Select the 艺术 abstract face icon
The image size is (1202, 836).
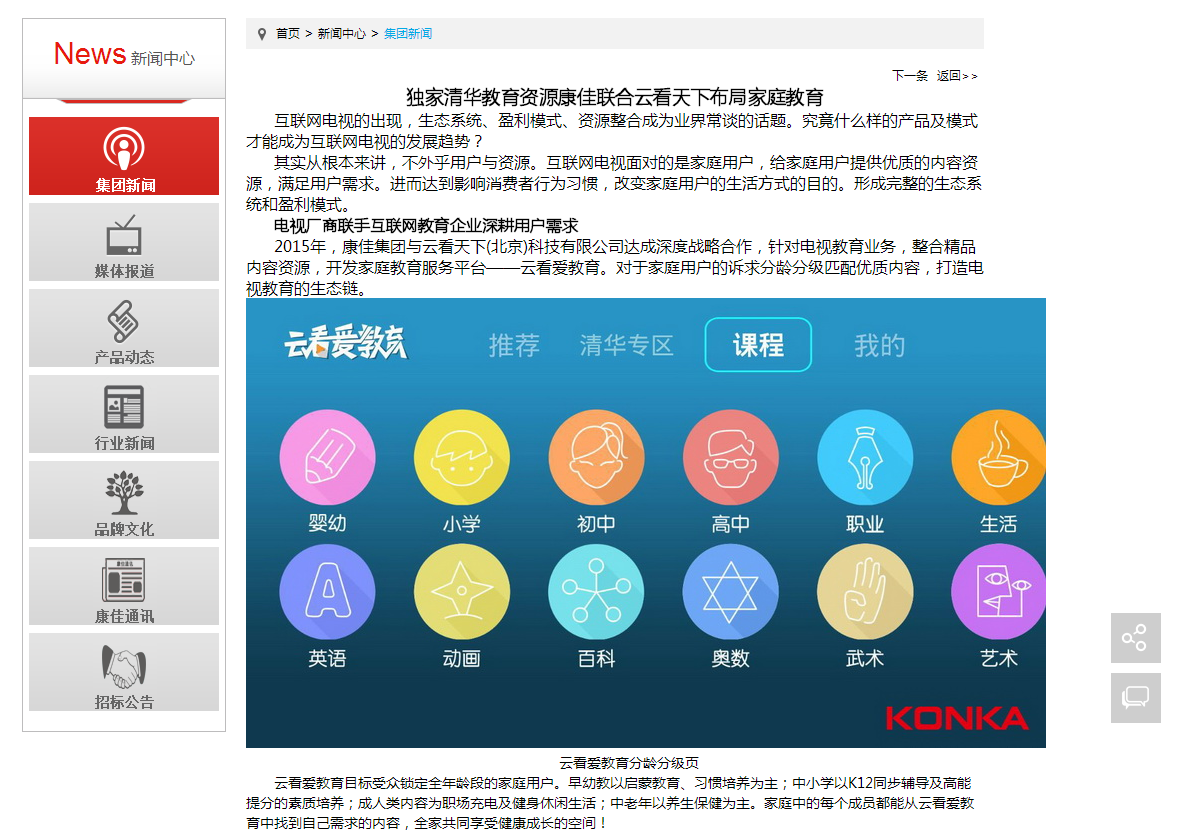click(x=998, y=592)
